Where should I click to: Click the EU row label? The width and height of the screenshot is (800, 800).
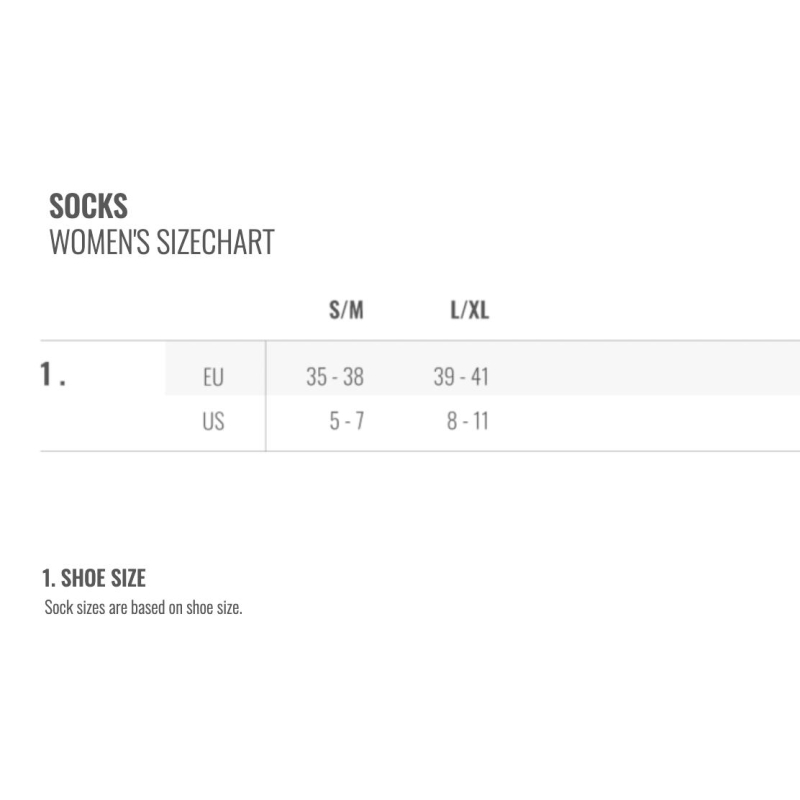(x=213, y=378)
